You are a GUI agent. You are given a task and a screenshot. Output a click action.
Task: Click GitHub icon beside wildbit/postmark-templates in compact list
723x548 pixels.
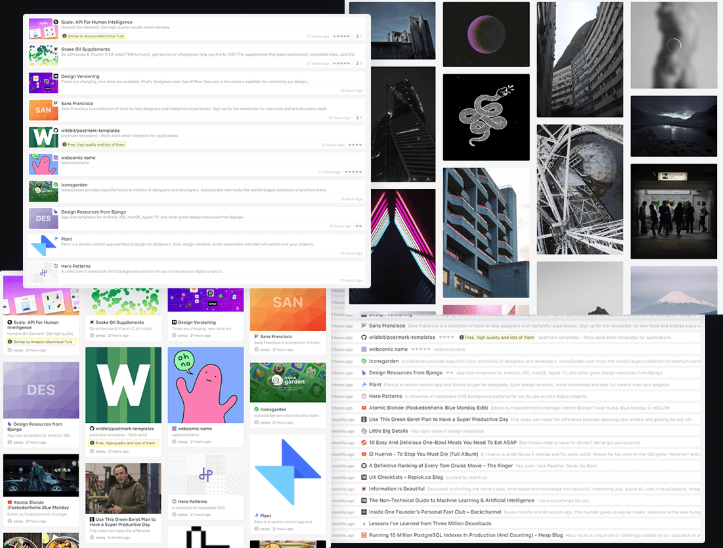point(363,337)
